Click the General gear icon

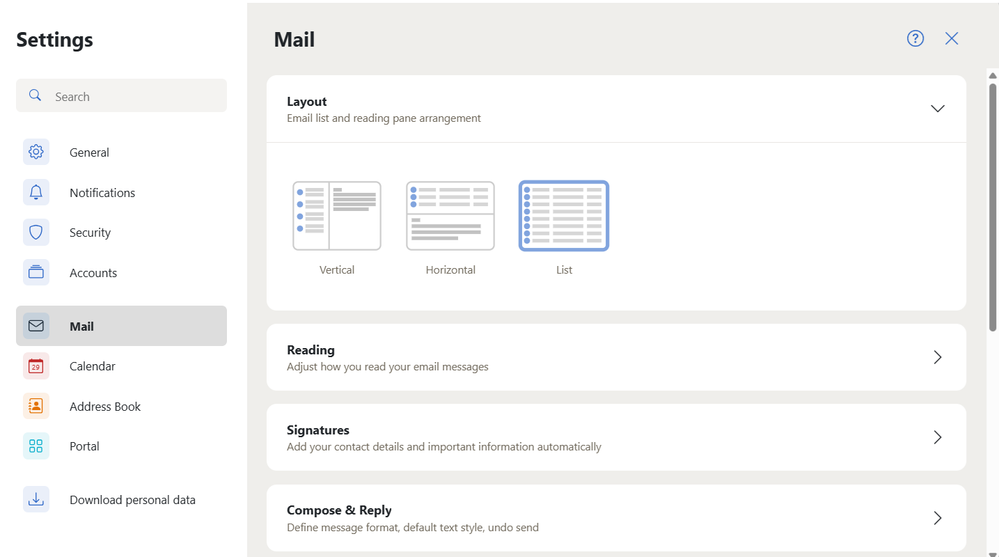[x=36, y=152]
